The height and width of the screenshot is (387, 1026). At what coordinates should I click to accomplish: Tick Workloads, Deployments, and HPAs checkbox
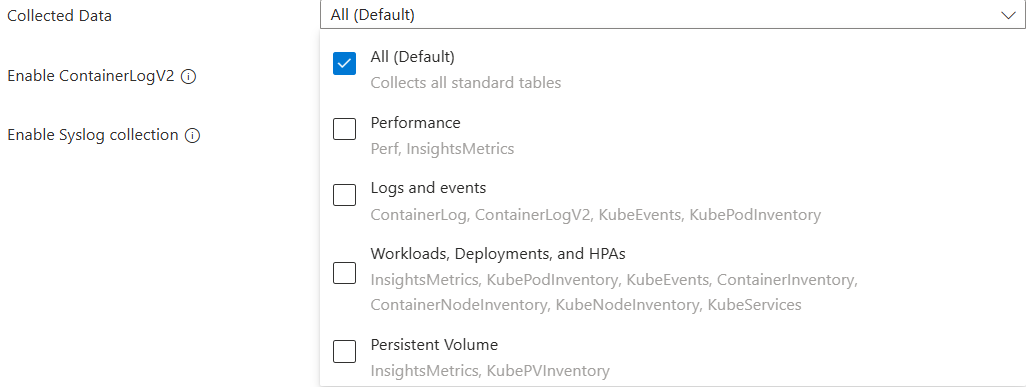pos(344,272)
